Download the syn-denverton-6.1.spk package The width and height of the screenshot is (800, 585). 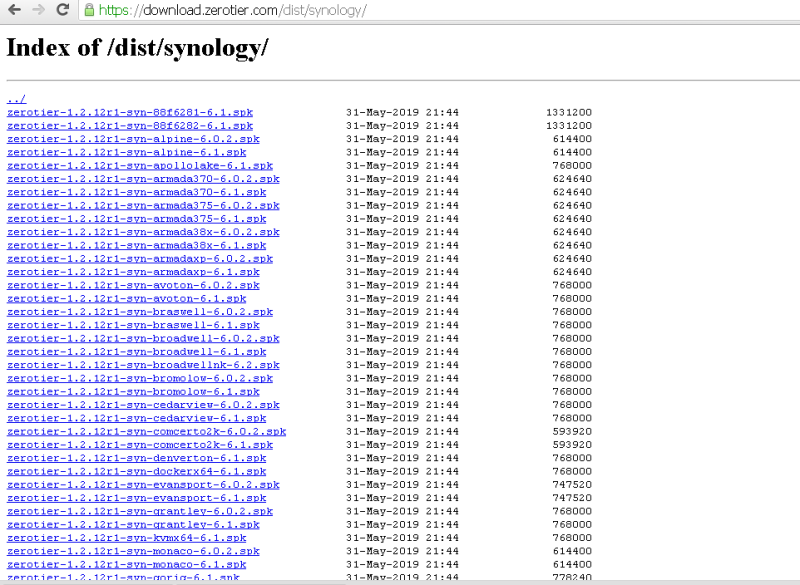(136, 458)
